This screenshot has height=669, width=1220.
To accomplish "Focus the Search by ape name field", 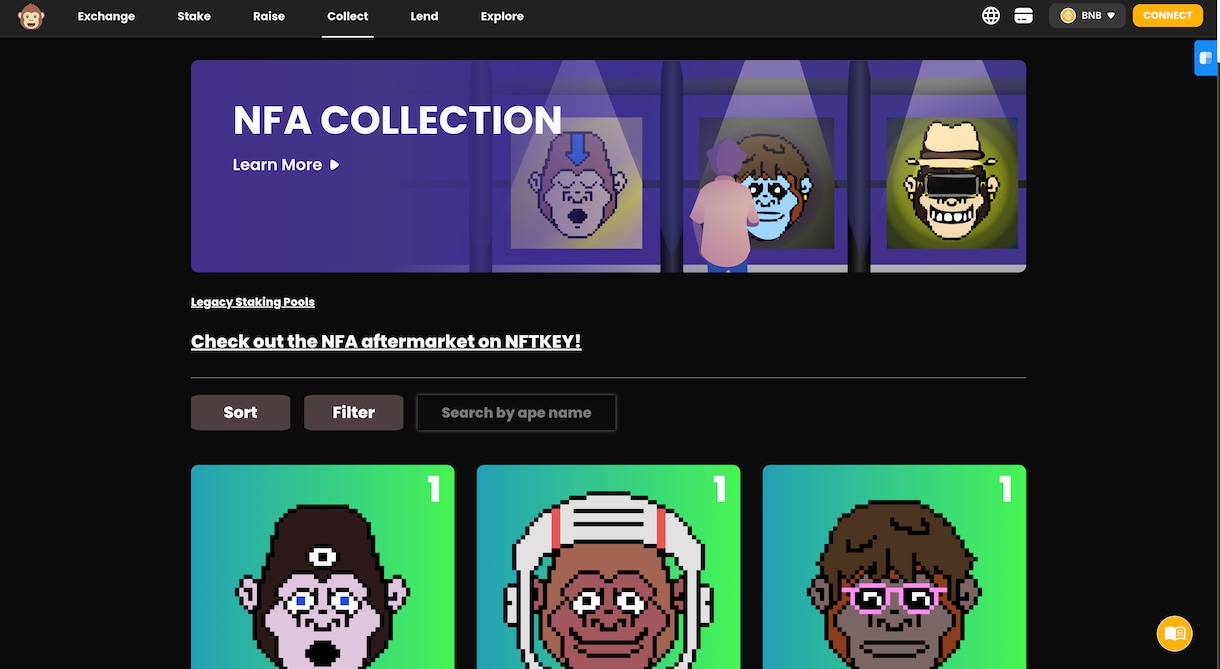I will pyautogui.click(x=516, y=412).
